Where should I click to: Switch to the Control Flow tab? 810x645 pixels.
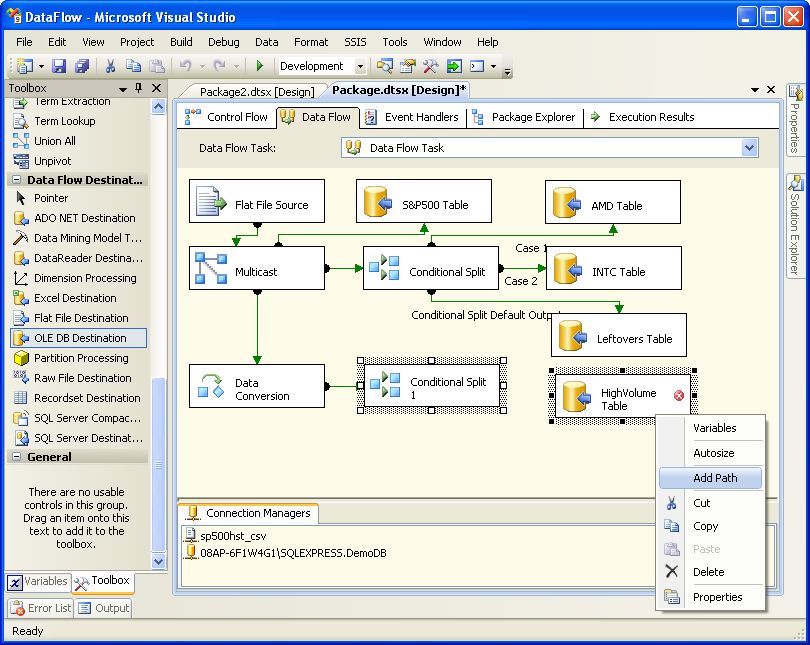[226, 117]
